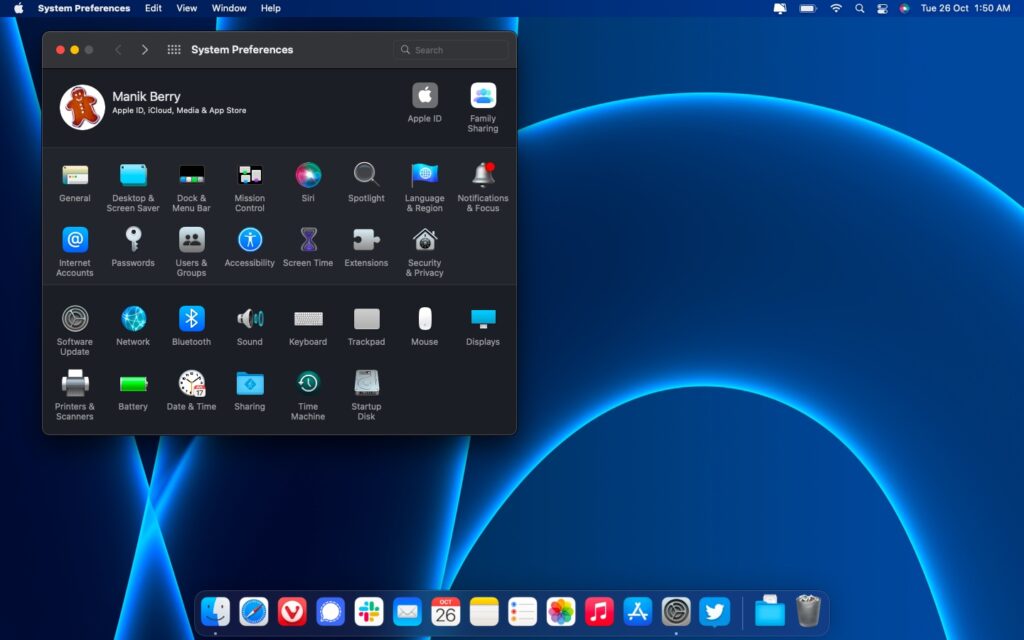Viewport: 1024px width, 640px height.
Task: Show all preference panes via grid button
Action: [x=175, y=49]
